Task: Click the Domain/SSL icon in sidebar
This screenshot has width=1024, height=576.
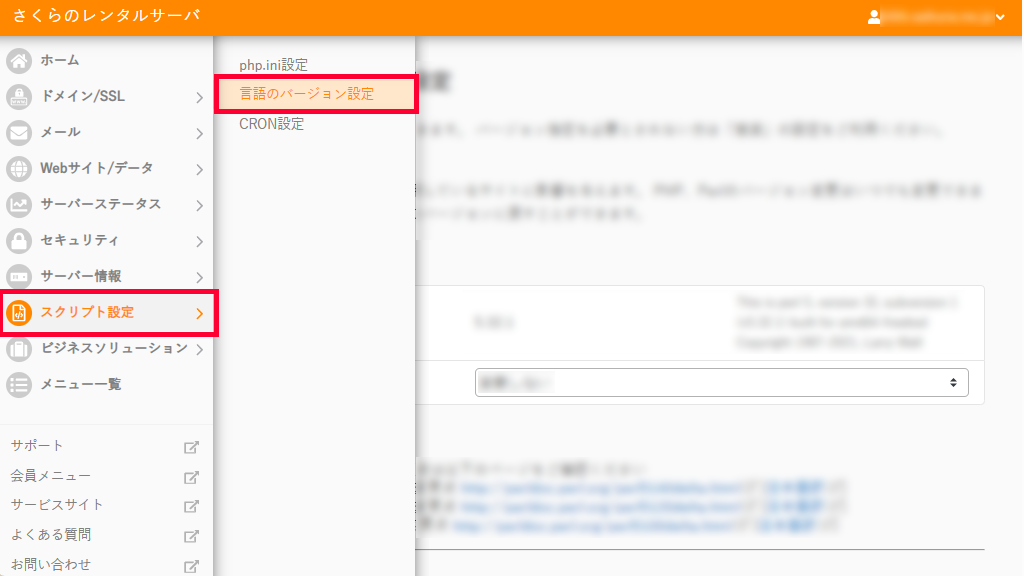Action: 19,97
